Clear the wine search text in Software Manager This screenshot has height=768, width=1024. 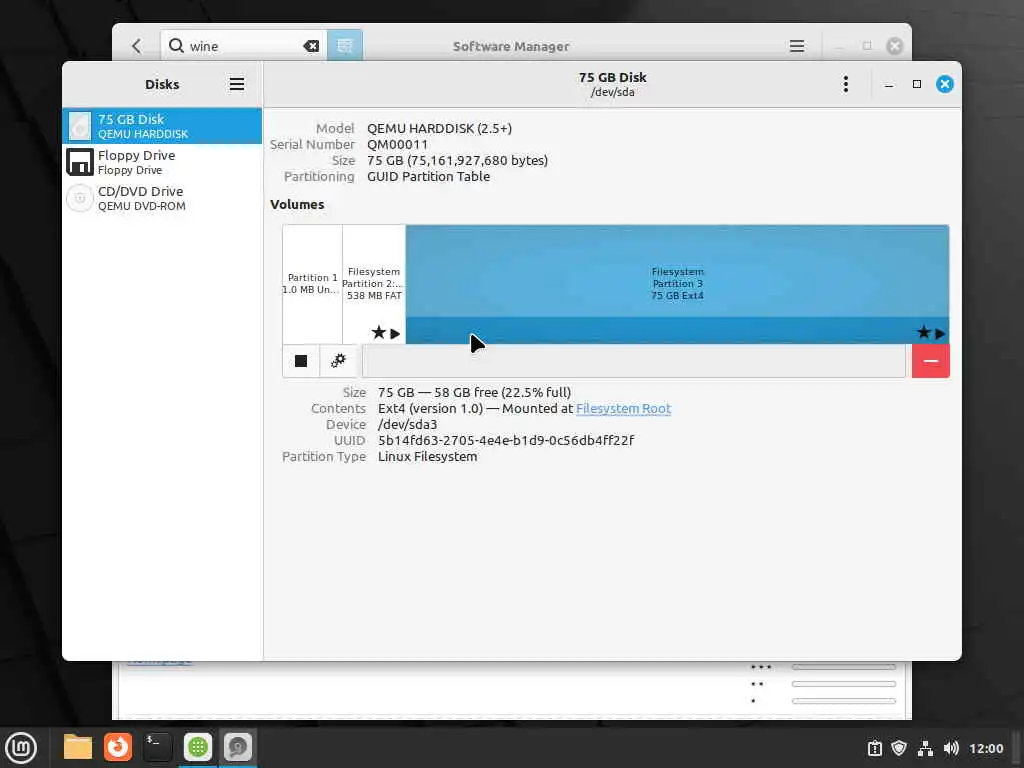tap(311, 46)
